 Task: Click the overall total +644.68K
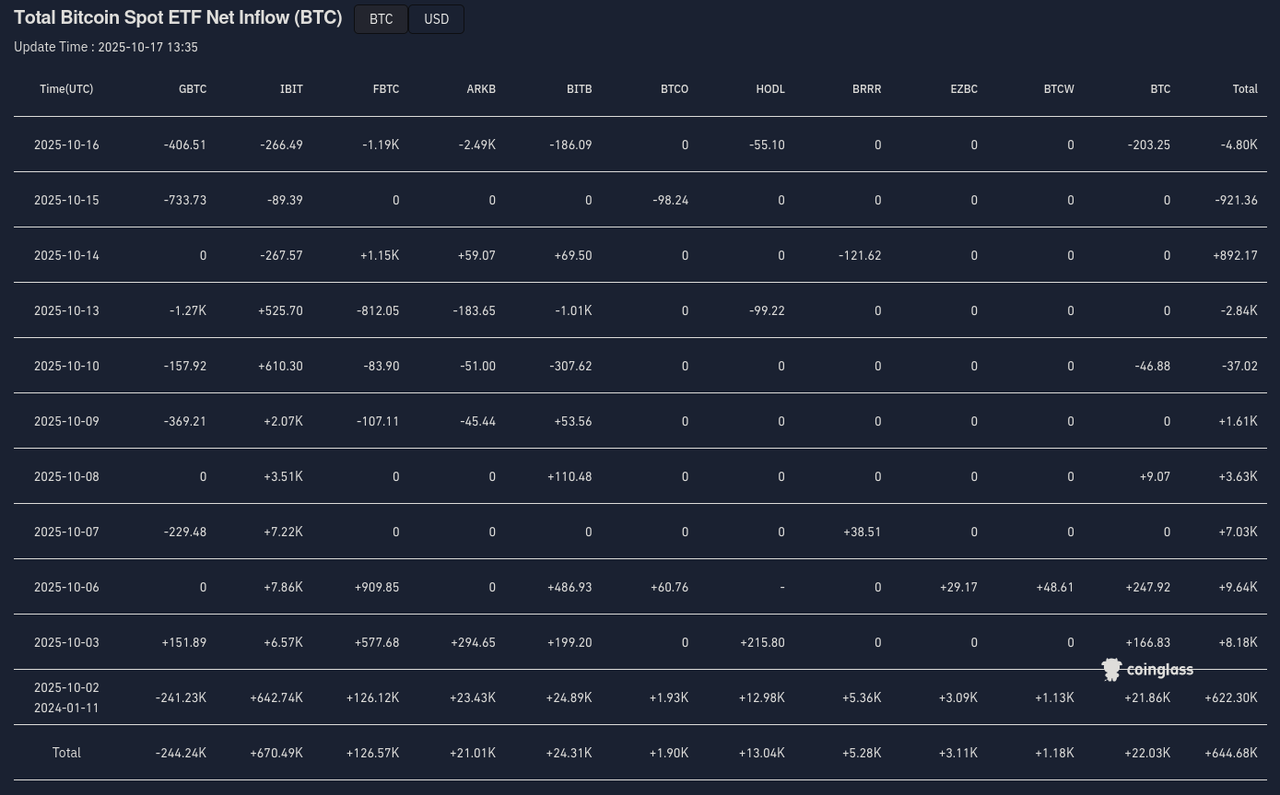click(1231, 753)
